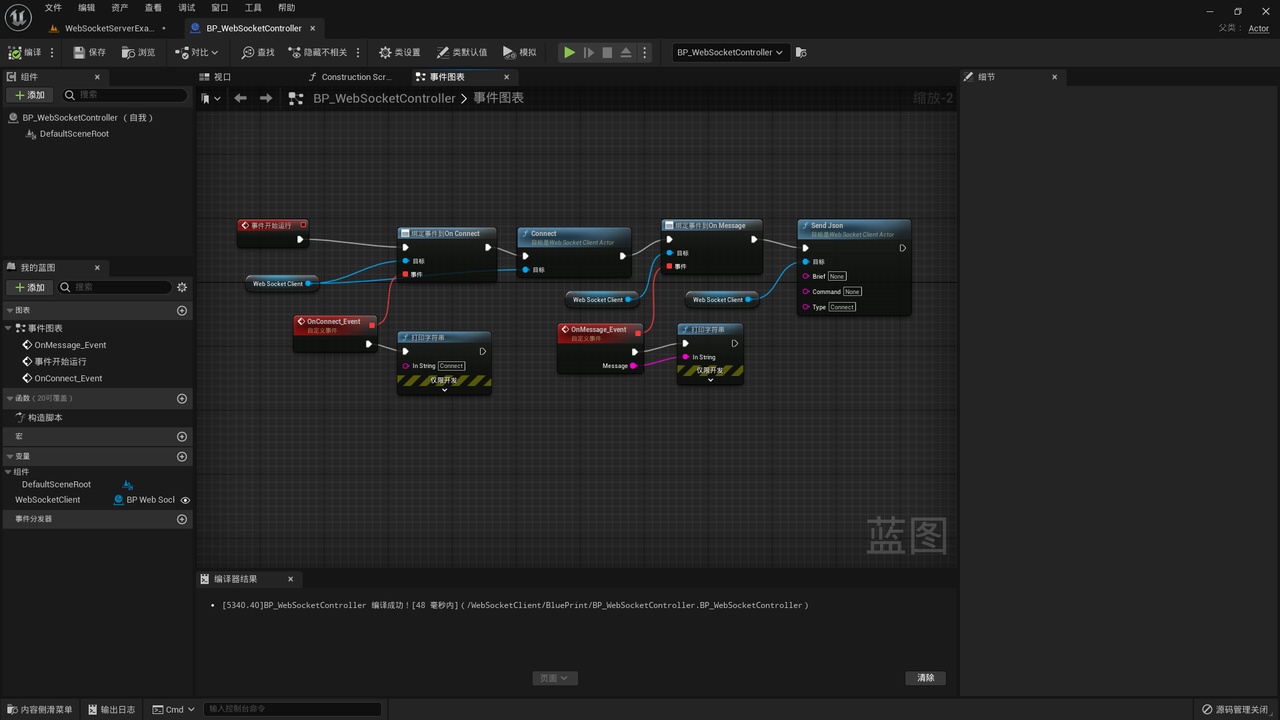Image resolution: width=1280 pixels, height=720 pixels.
Task: Click 添加 button in 组件 panel
Action: (x=30, y=95)
